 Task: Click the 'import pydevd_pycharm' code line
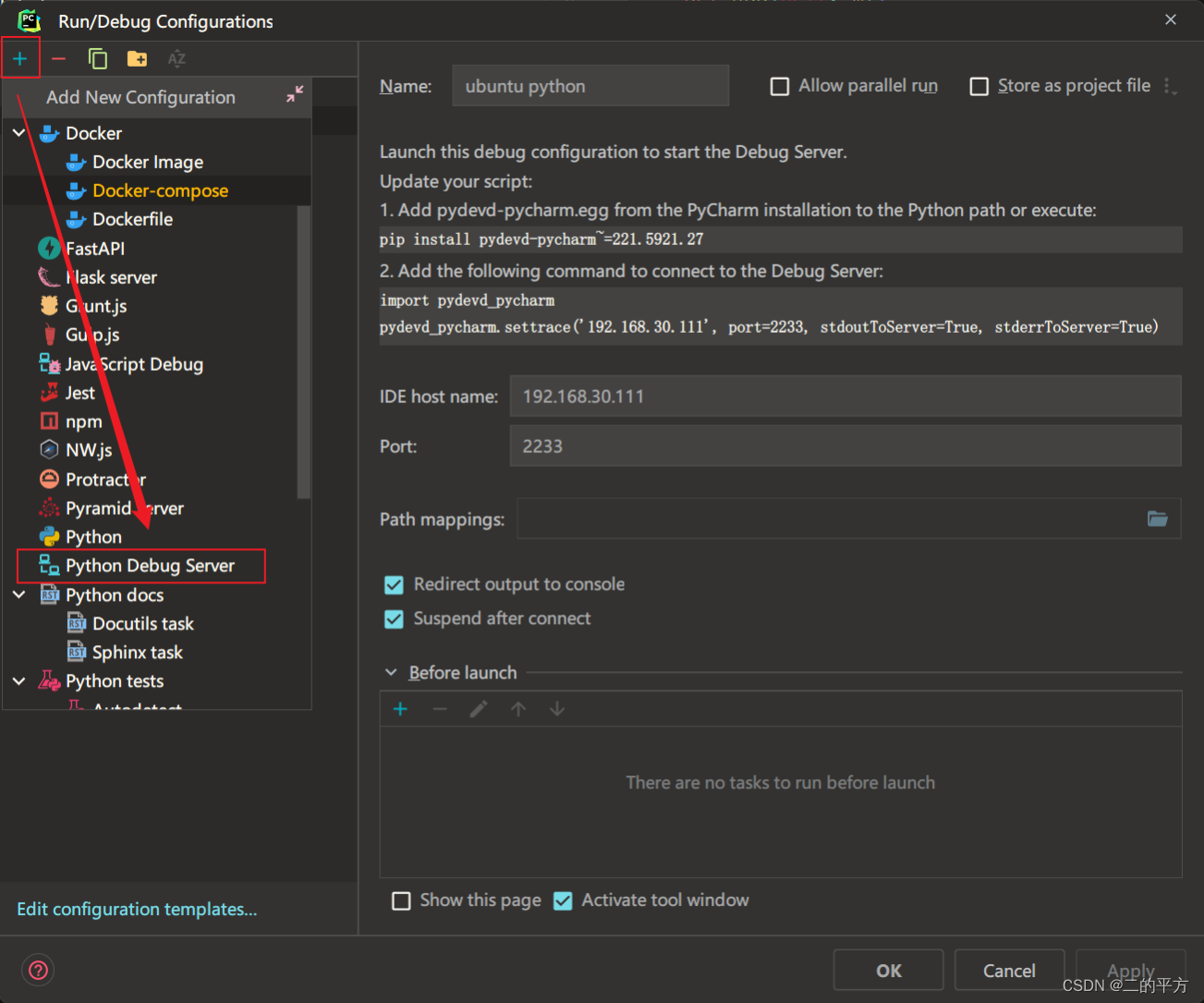coord(467,300)
